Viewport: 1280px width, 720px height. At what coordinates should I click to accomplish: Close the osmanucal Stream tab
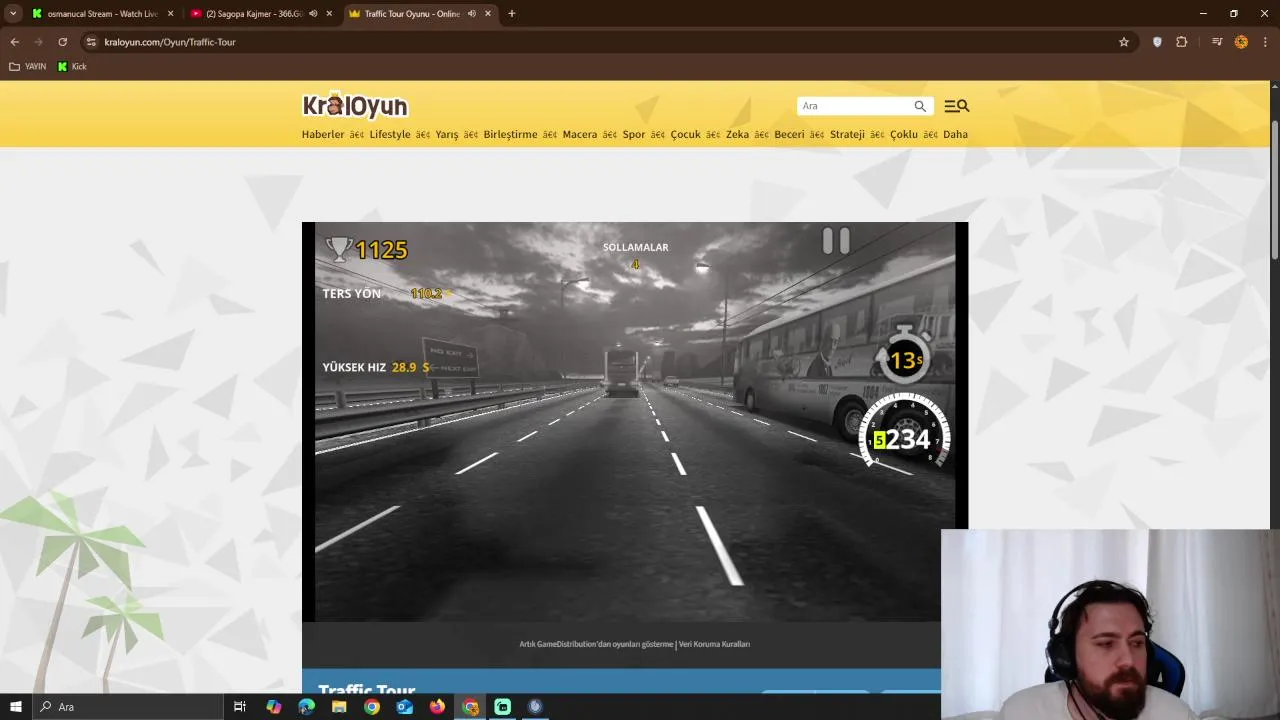pos(170,14)
